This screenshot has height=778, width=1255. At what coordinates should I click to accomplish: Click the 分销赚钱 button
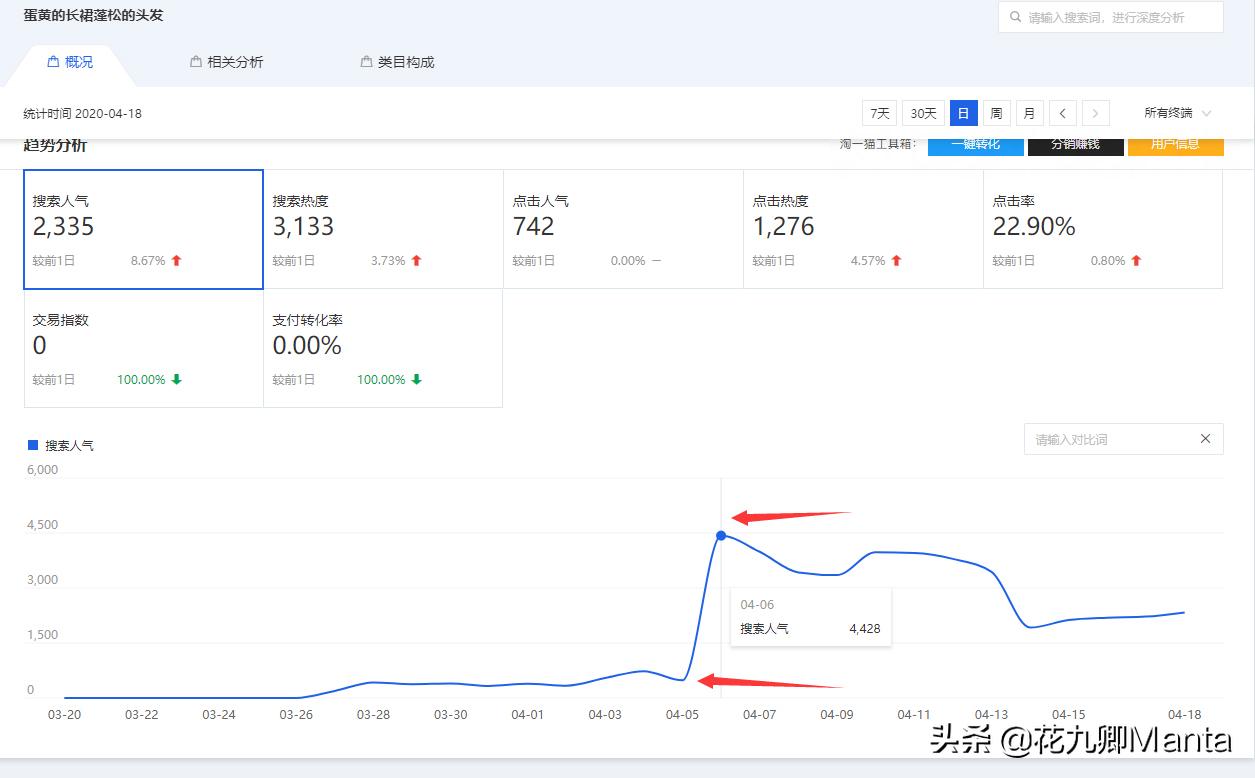[1075, 144]
